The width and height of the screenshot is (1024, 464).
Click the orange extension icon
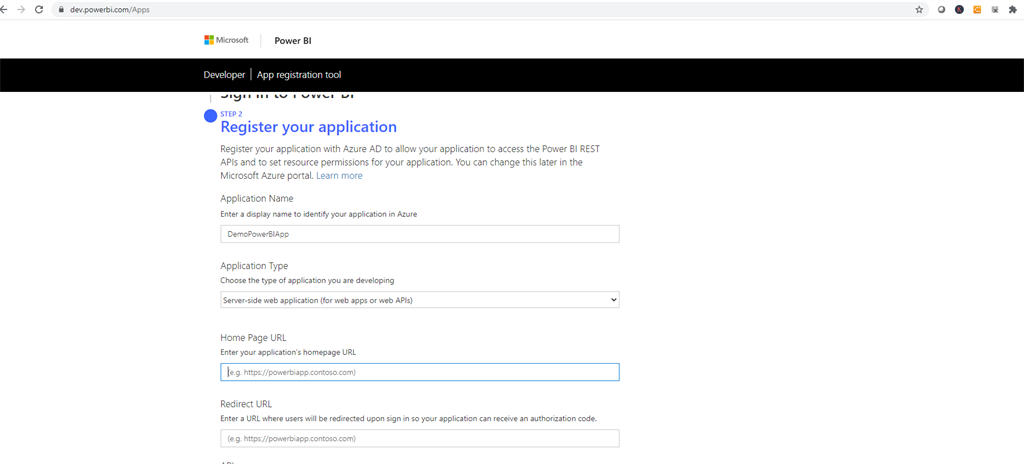coord(977,9)
